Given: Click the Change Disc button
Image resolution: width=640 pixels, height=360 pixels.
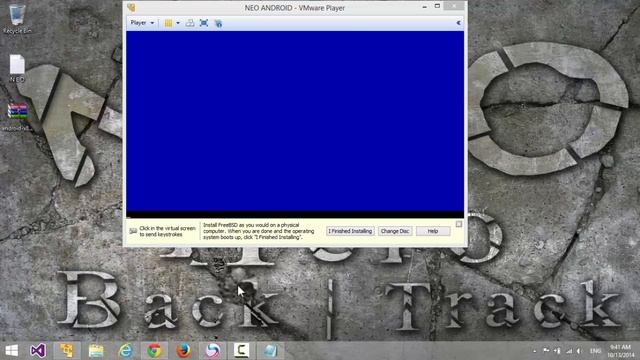Looking at the screenshot, I should (395, 231).
